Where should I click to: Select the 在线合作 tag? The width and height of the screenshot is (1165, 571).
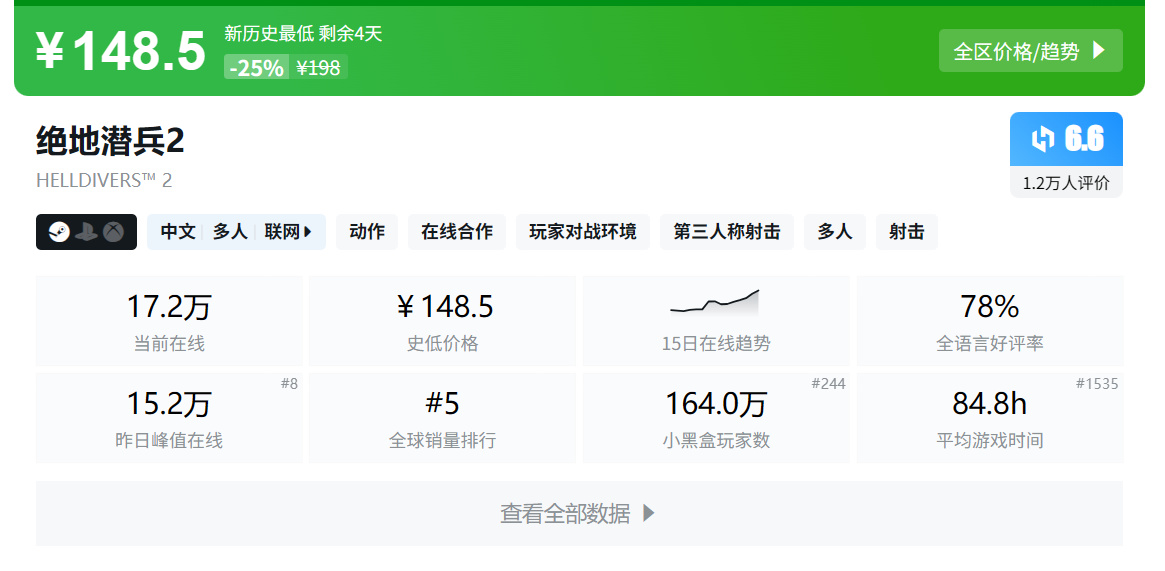(457, 232)
